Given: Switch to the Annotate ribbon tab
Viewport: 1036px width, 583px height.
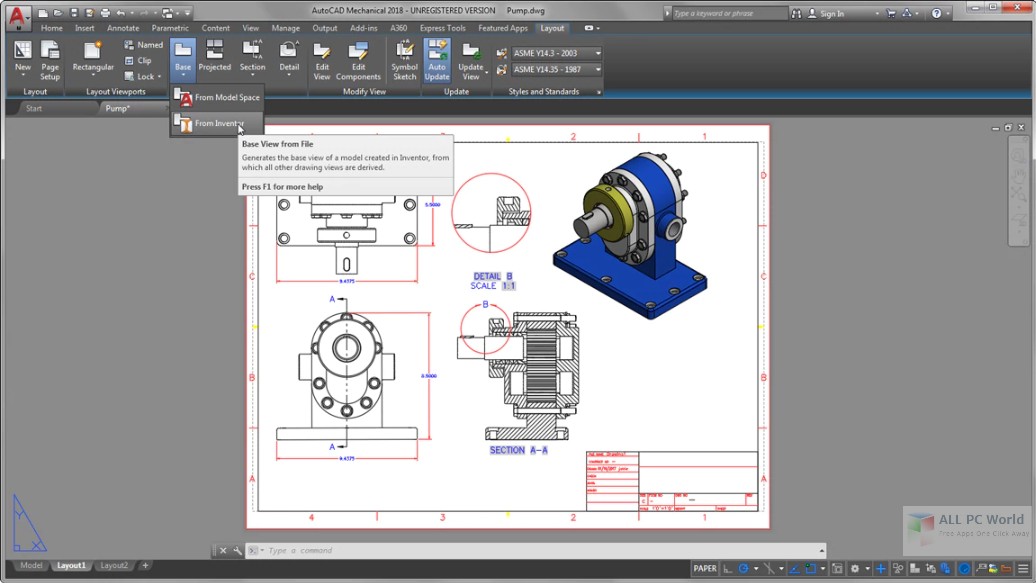Looking at the screenshot, I should [x=123, y=28].
